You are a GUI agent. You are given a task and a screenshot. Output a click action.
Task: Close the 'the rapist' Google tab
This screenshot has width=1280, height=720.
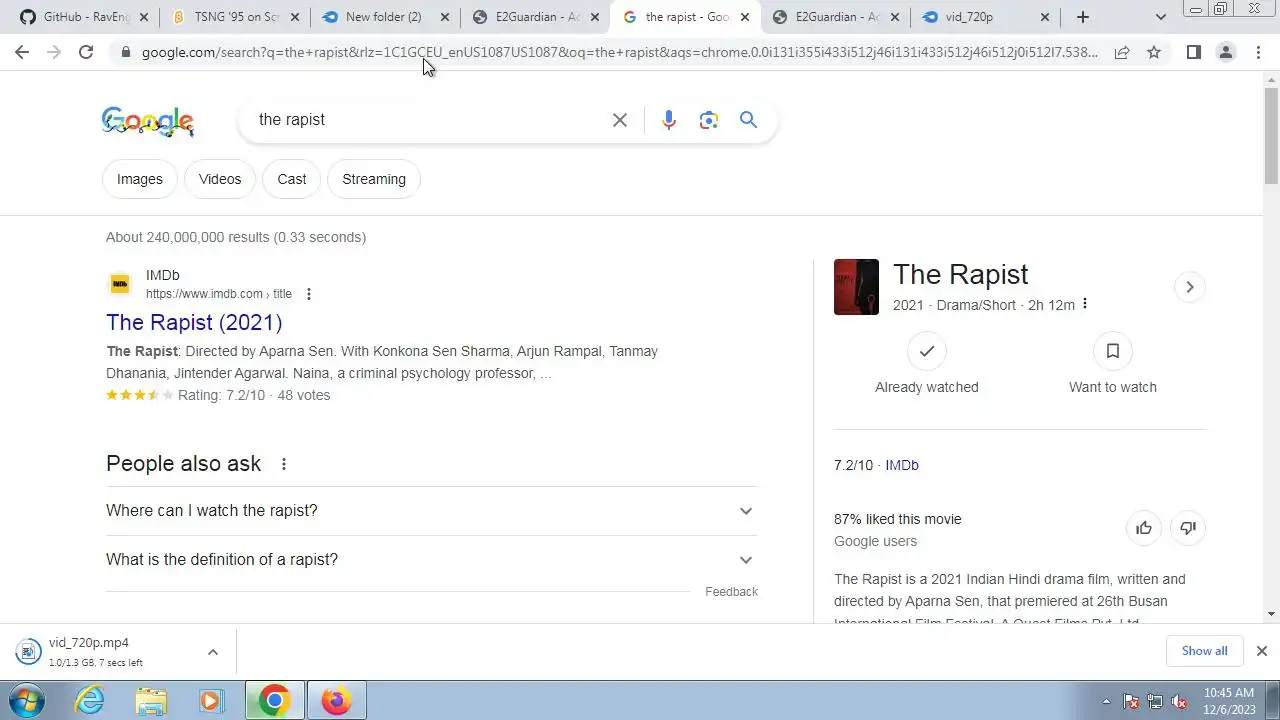(x=744, y=17)
